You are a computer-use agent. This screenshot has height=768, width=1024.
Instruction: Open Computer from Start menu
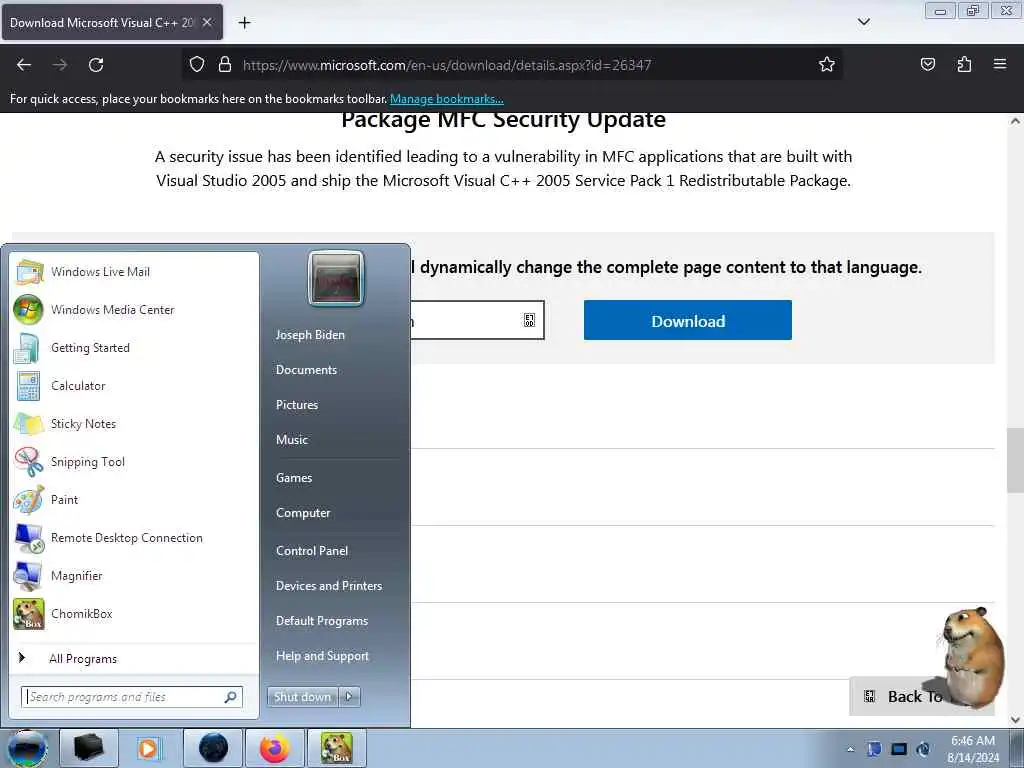[x=303, y=513]
